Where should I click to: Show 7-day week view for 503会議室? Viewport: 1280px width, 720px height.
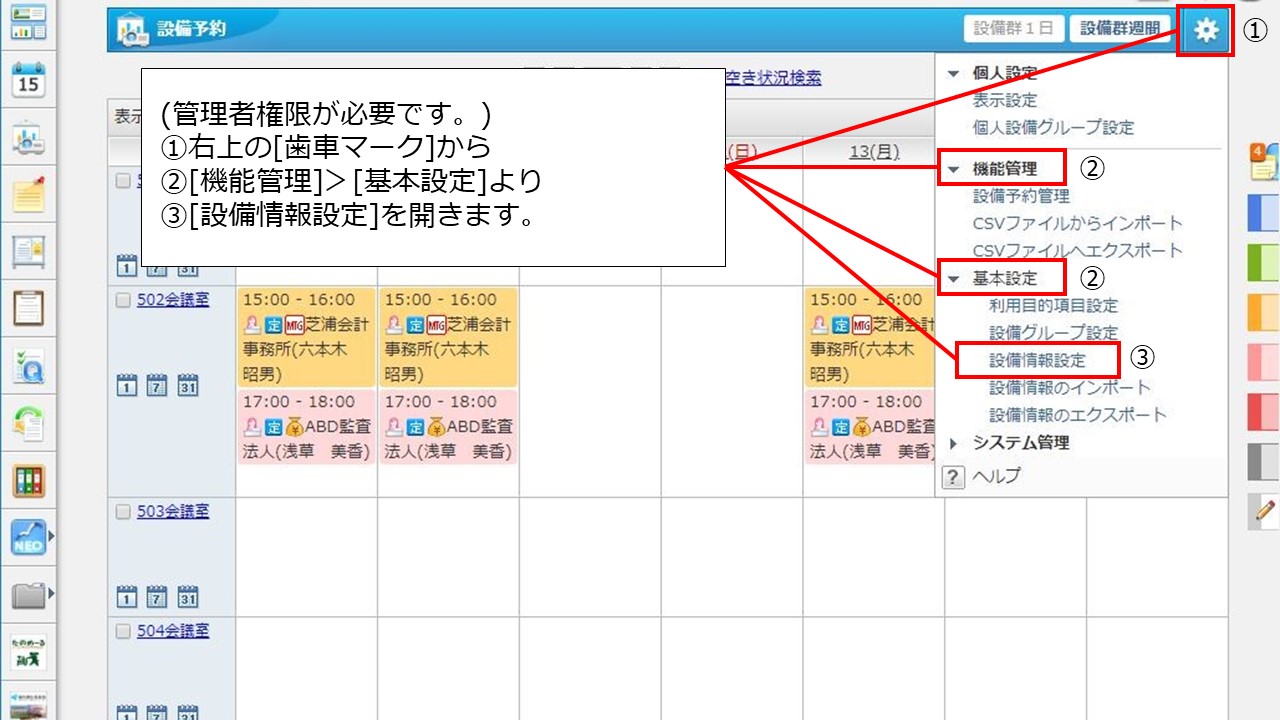click(157, 596)
